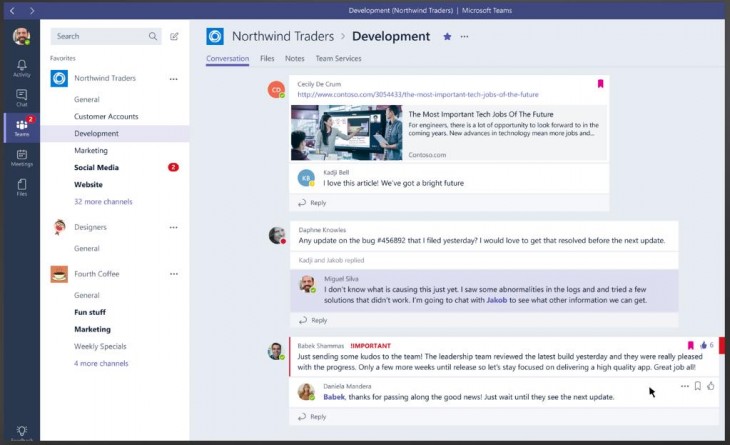Viewport: 730px width, 445px height.
Task: Click the search magnifier icon
Action: (x=153, y=36)
